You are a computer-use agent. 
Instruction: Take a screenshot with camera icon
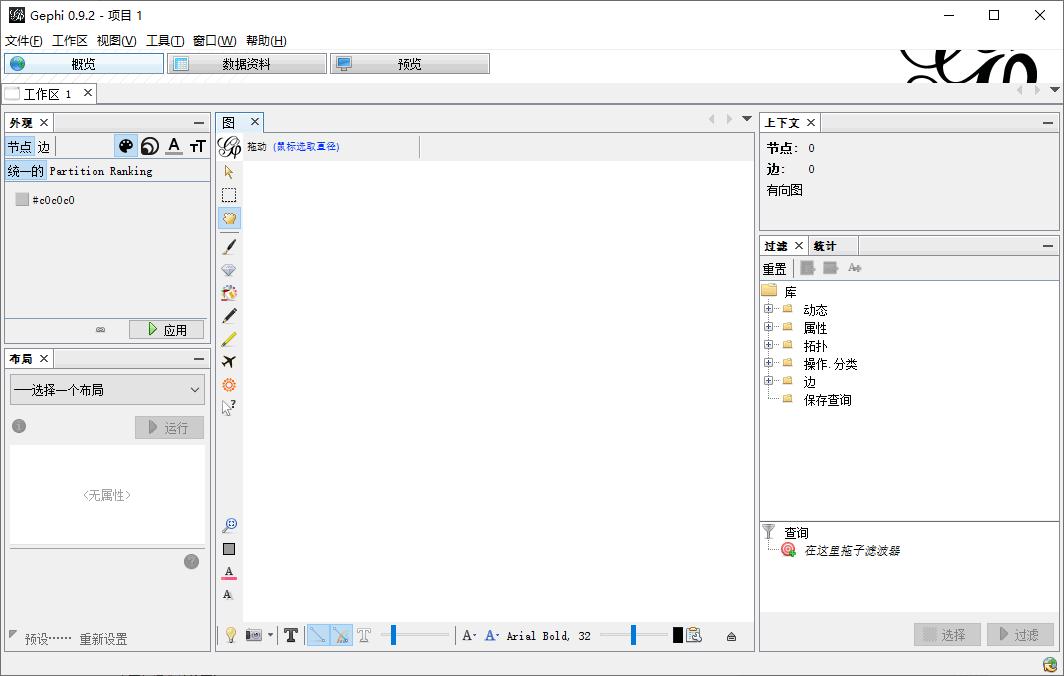[x=253, y=635]
